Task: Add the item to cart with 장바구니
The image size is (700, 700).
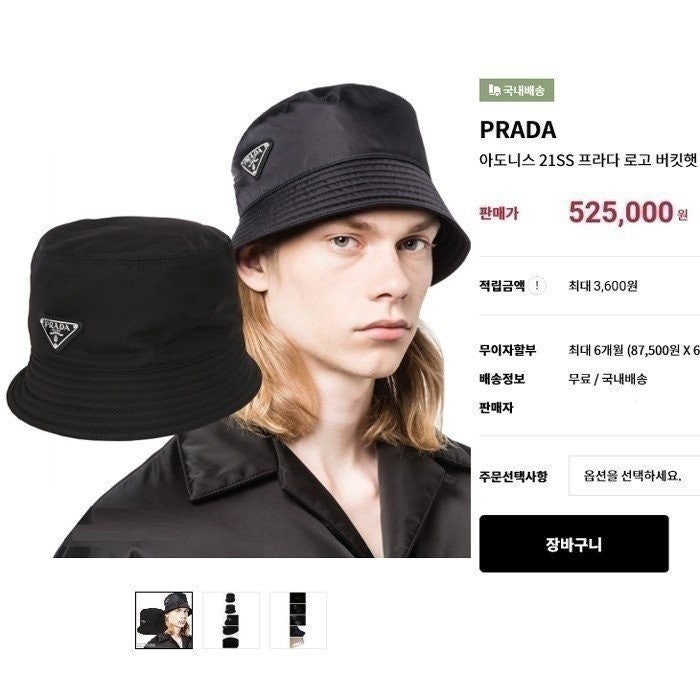Action: coord(574,544)
